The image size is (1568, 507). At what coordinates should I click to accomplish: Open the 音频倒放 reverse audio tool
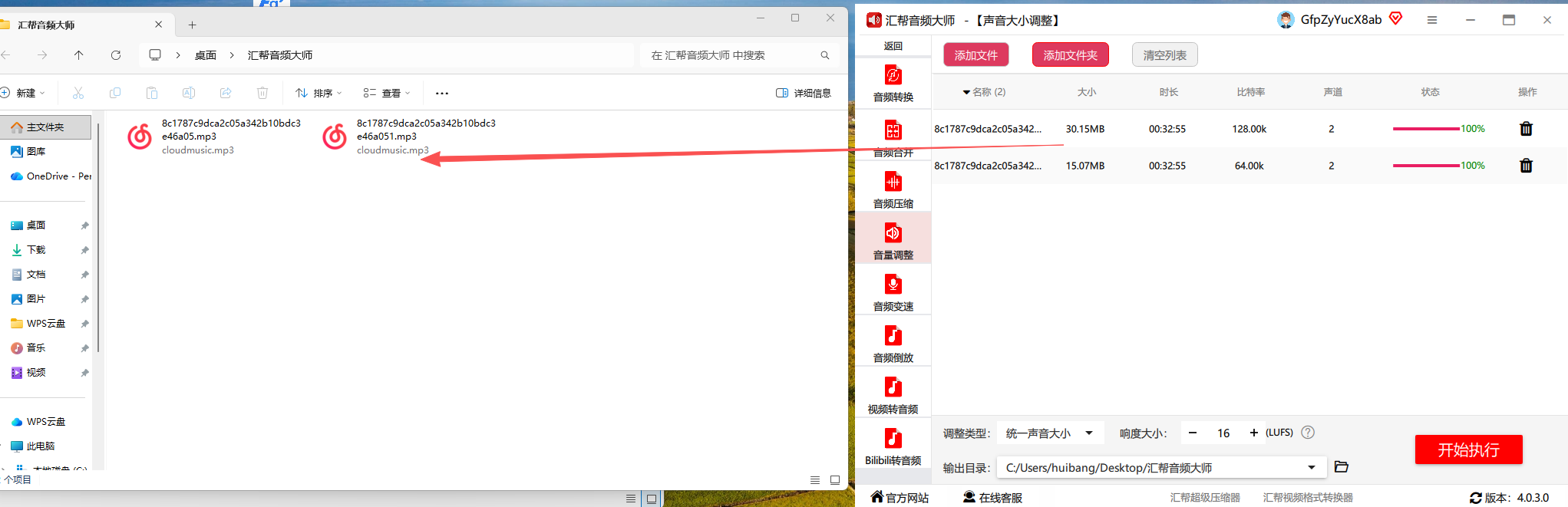pos(893,344)
